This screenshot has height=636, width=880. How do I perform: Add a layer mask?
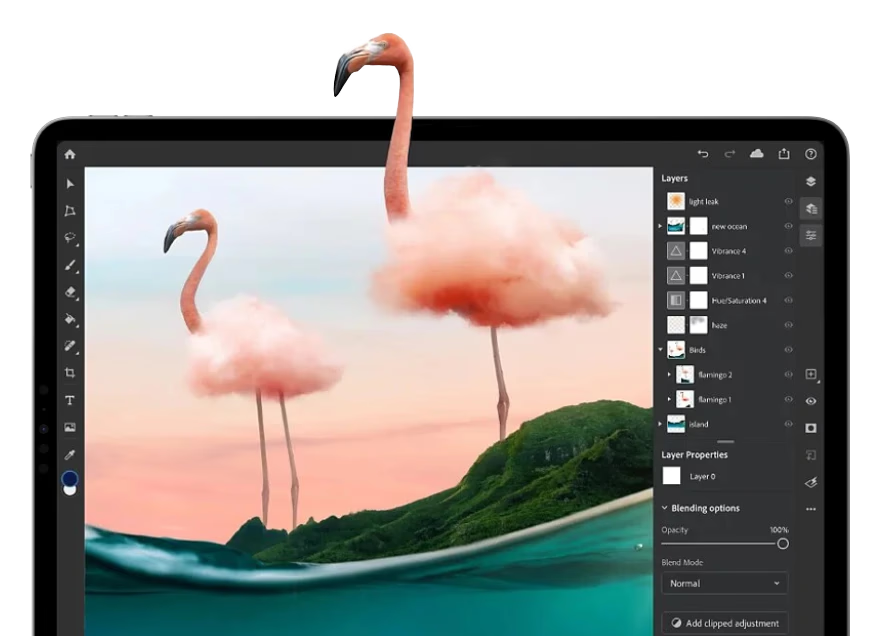pos(811,428)
